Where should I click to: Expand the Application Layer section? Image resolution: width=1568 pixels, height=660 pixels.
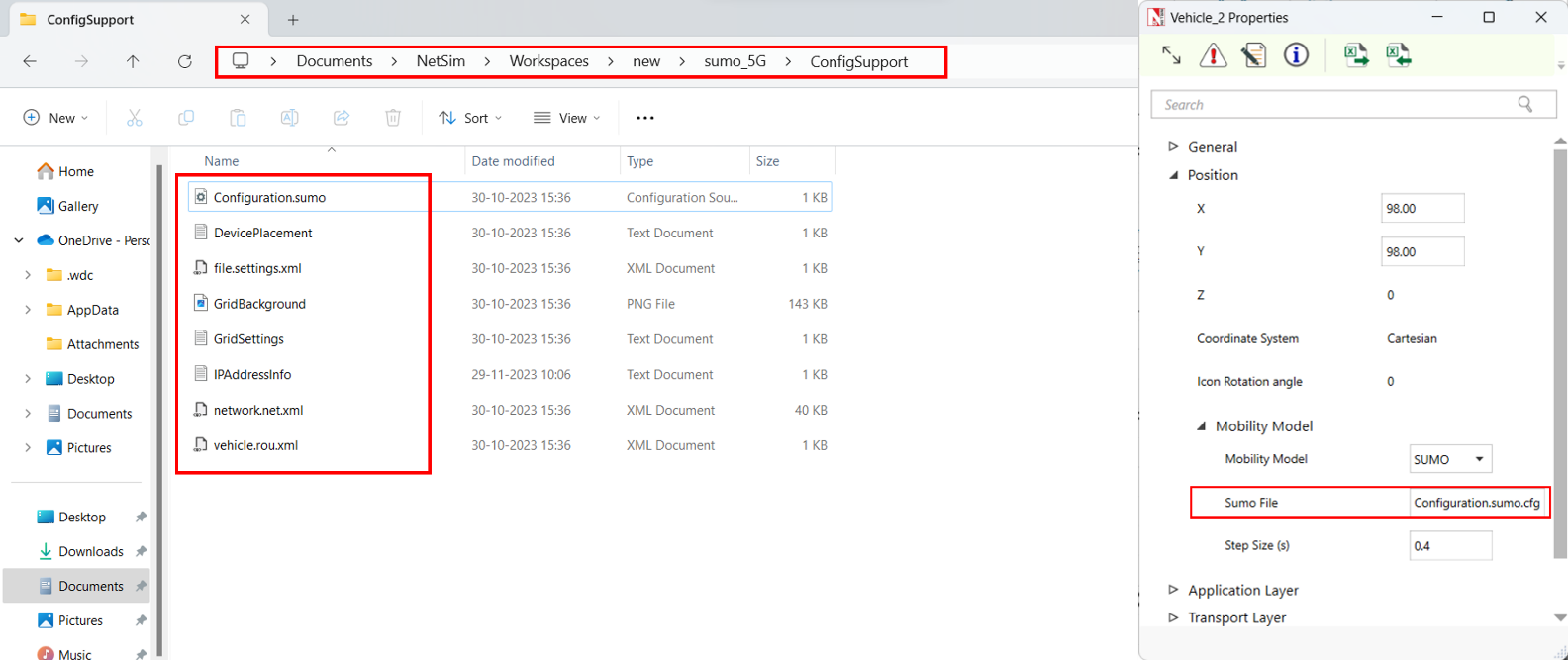[1173, 590]
